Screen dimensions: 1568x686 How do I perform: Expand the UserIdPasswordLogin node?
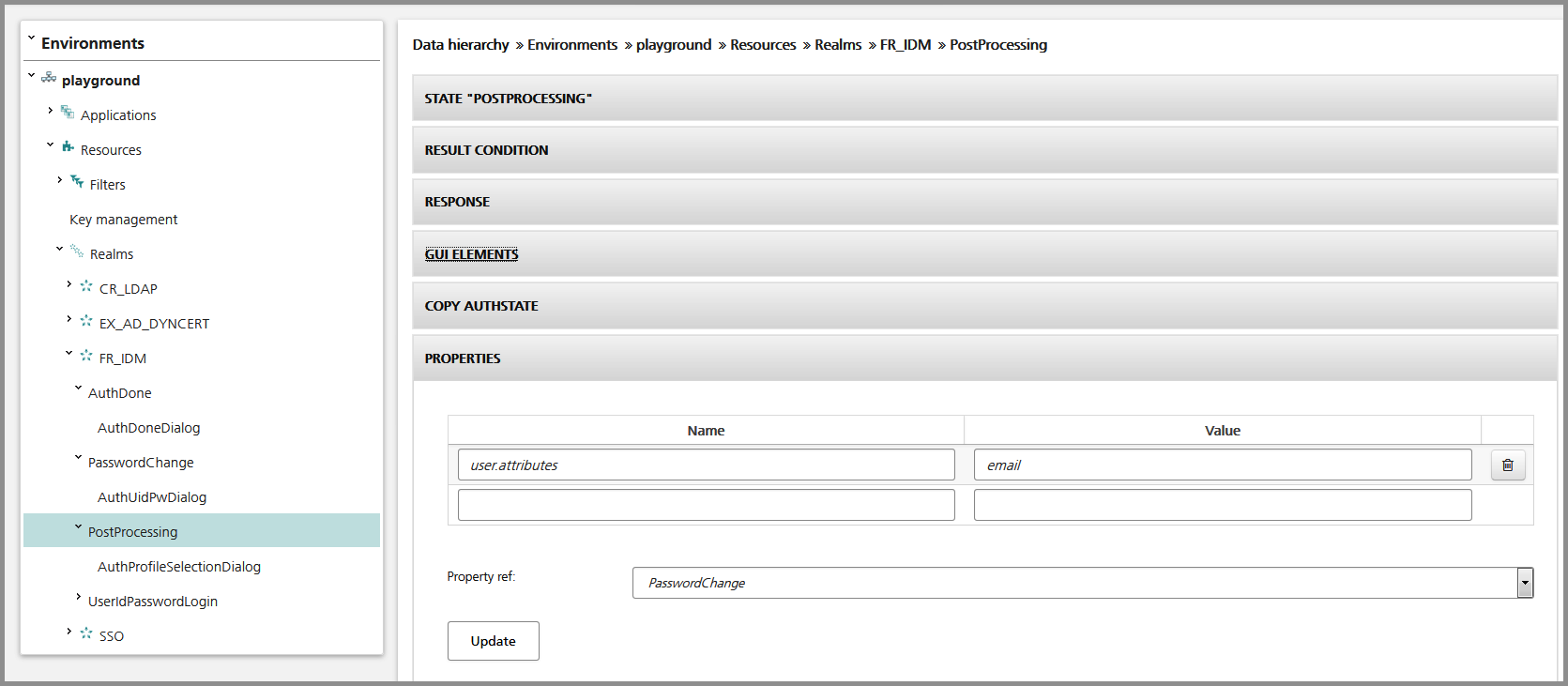click(x=78, y=597)
